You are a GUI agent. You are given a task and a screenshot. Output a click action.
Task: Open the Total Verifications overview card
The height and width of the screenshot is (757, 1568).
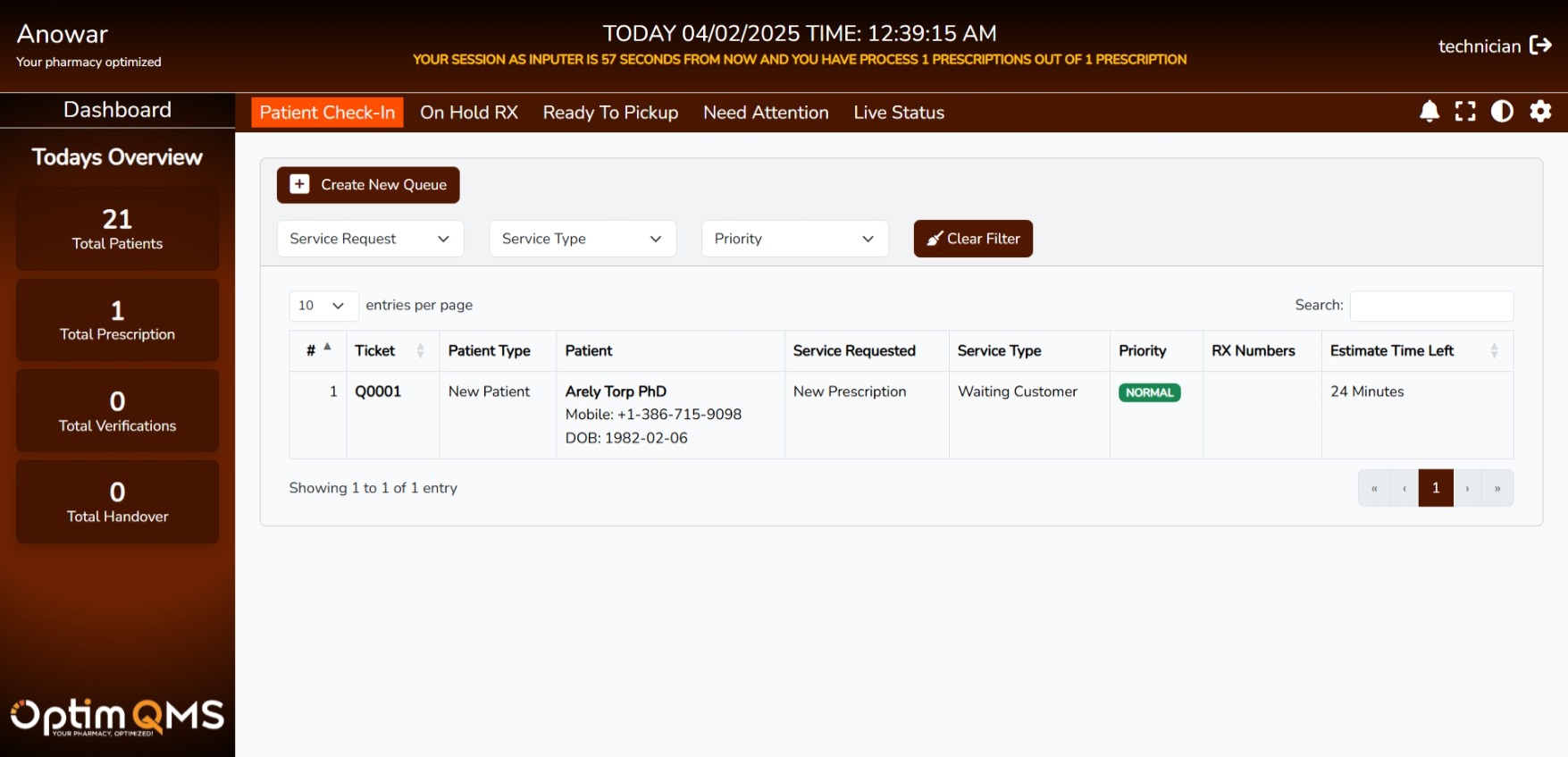coord(117,411)
